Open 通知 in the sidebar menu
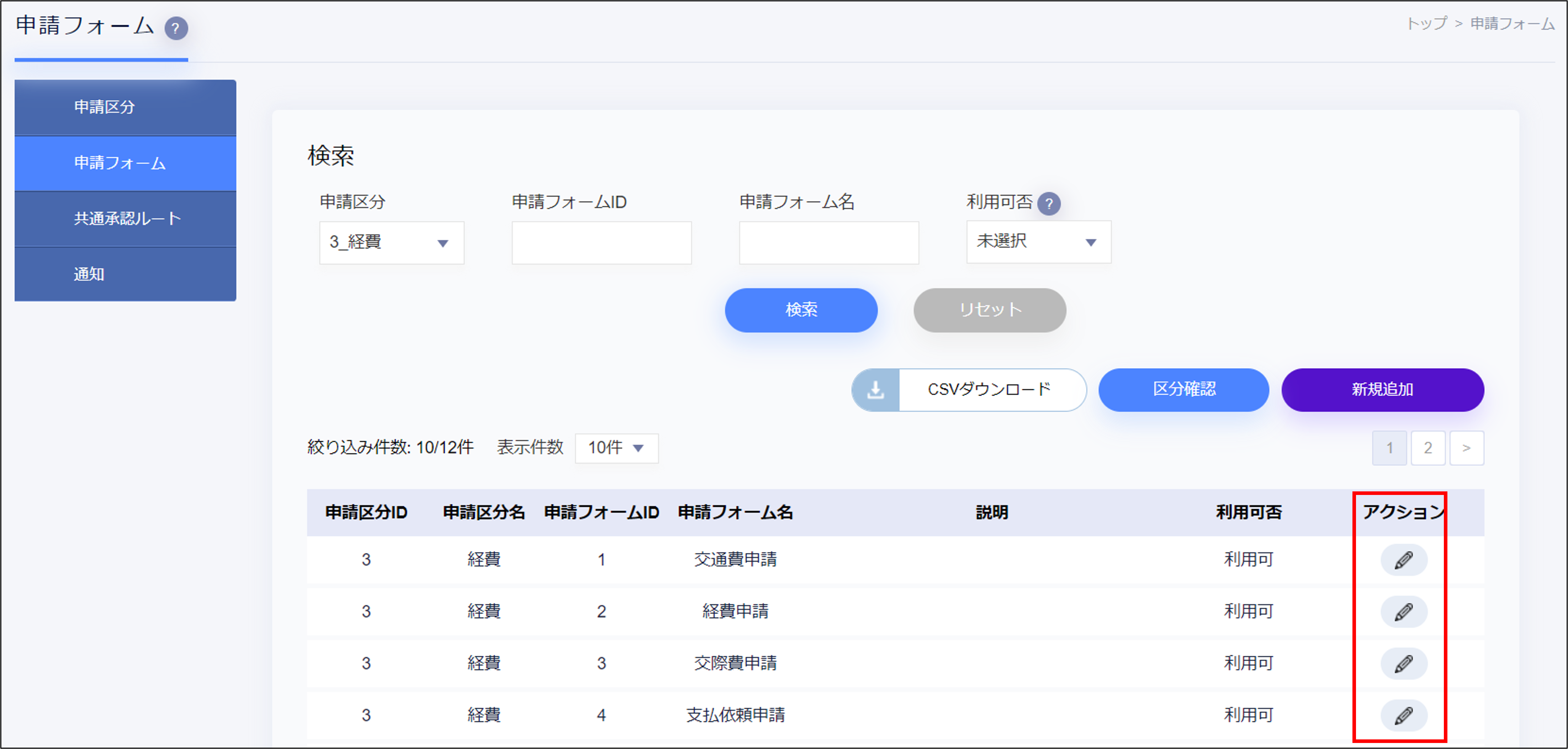Screen dimensions: 1568x749 [126, 274]
